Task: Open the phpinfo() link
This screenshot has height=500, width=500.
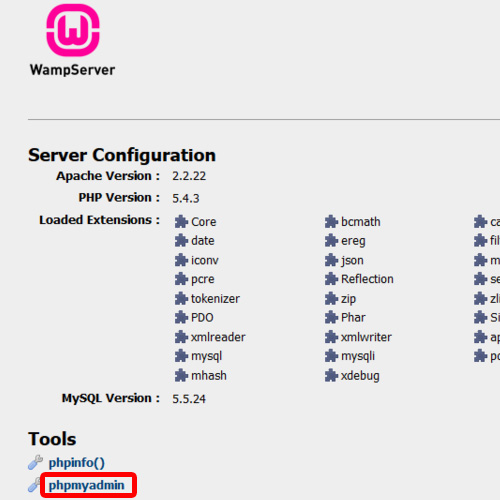Action: (x=77, y=463)
